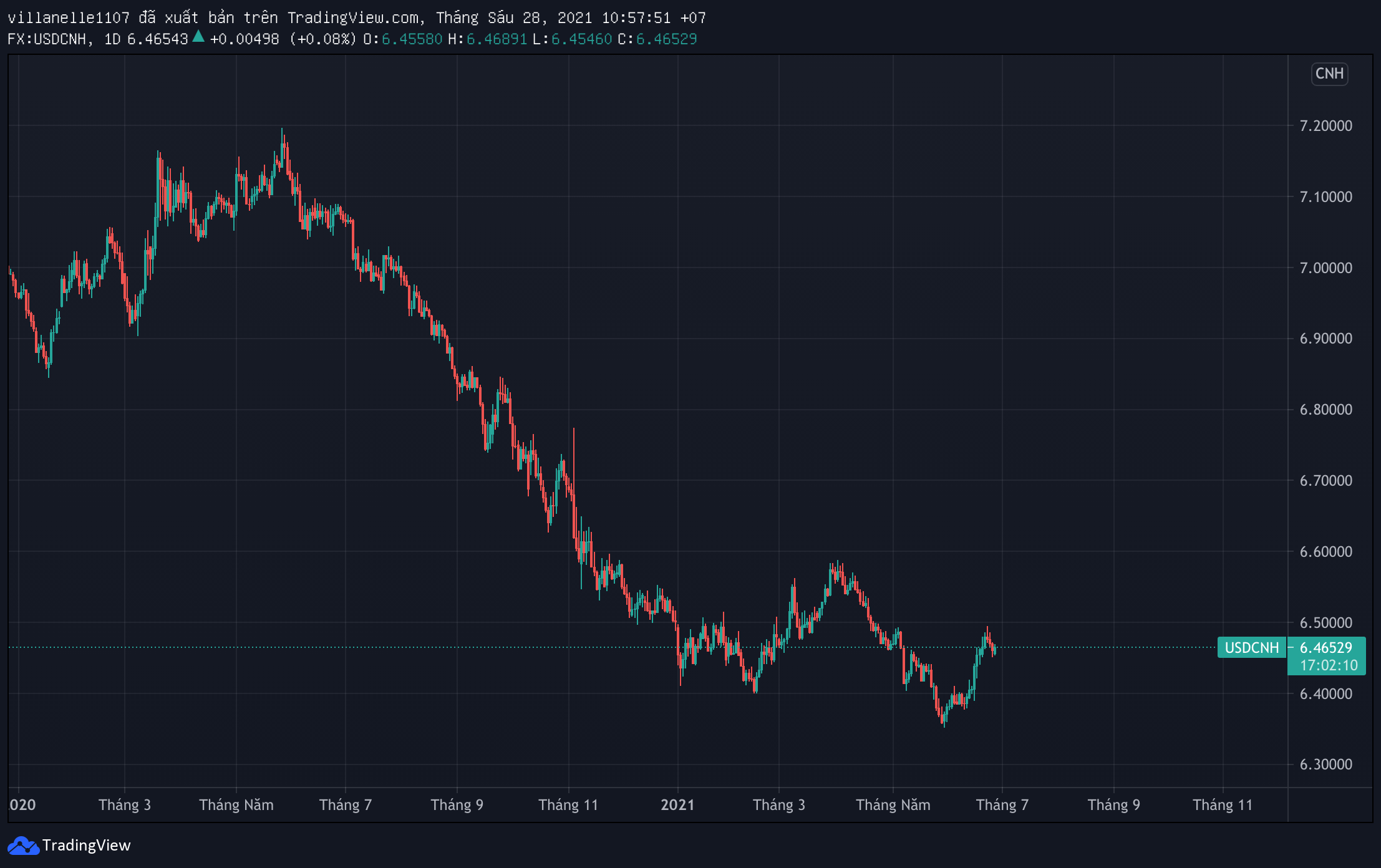Screen dimensions: 1381x868
Task: Click the close value 6.46529 in header
Action: pos(666,39)
